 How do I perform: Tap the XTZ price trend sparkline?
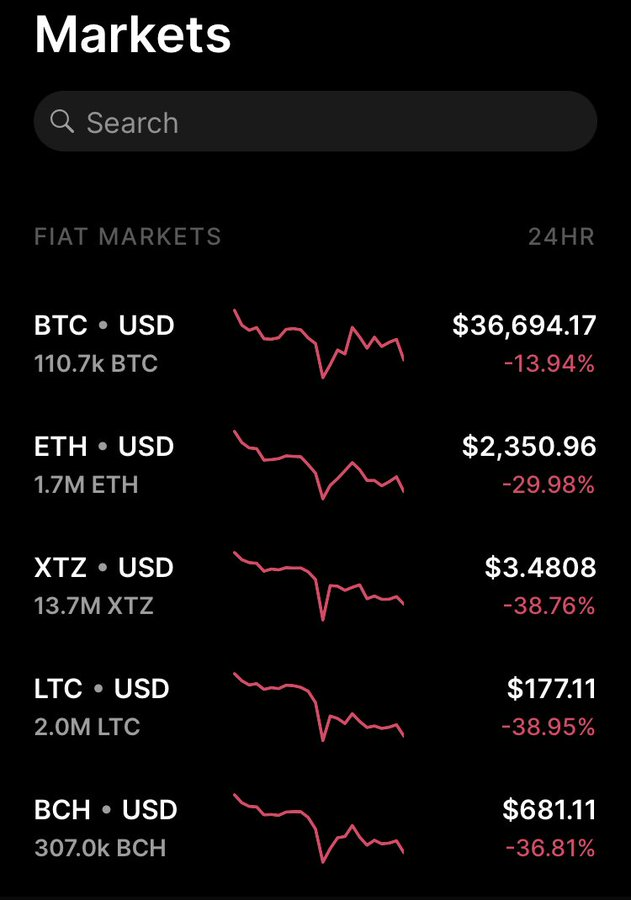pyautogui.click(x=319, y=586)
